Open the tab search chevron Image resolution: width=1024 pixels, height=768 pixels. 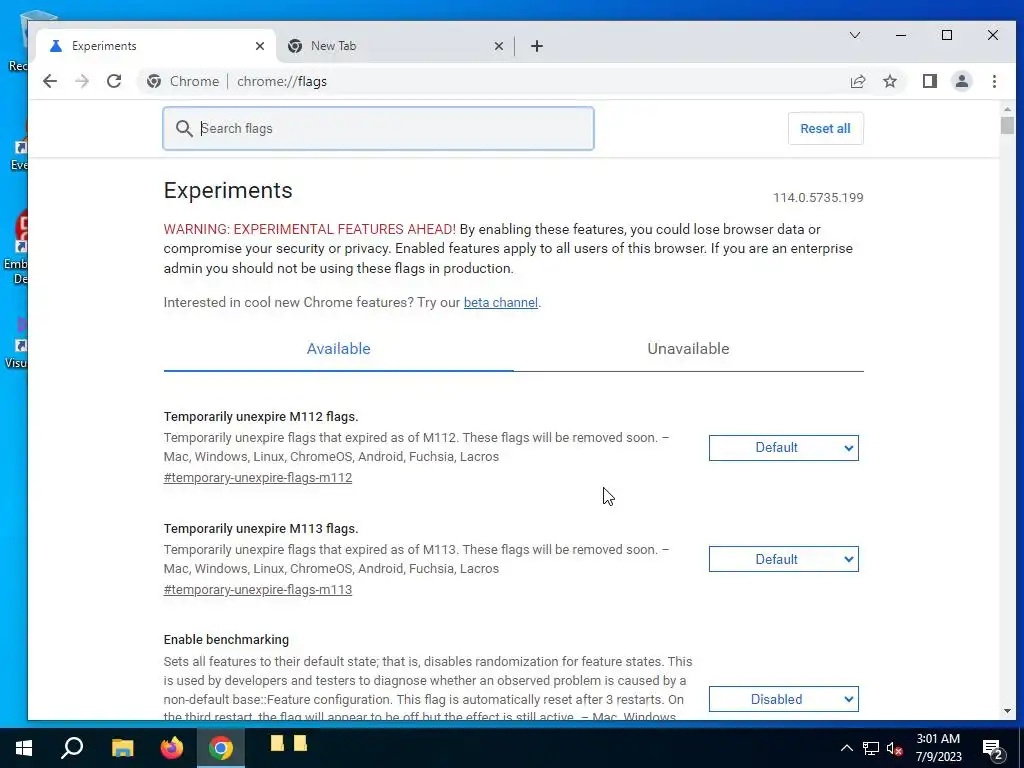(x=854, y=35)
